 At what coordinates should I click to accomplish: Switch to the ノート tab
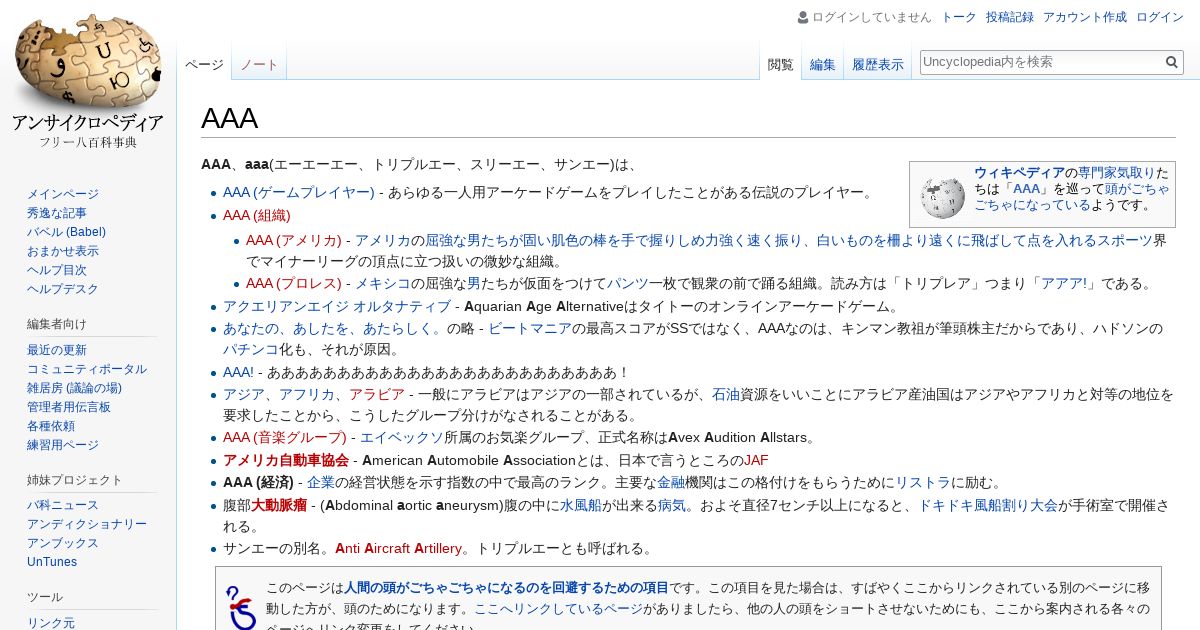pyautogui.click(x=259, y=64)
